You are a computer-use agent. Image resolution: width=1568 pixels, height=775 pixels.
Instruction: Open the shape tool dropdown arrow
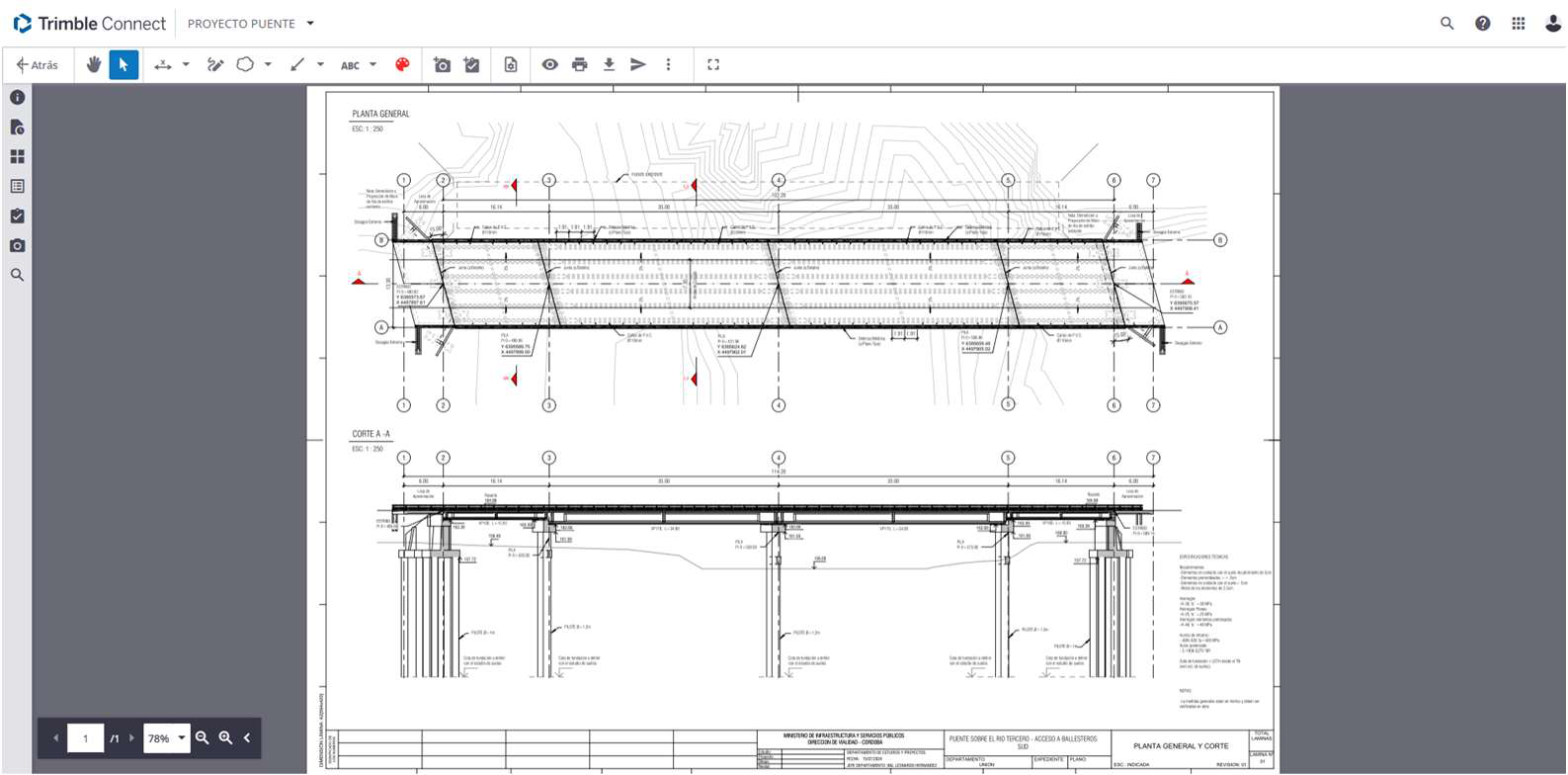(268, 65)
